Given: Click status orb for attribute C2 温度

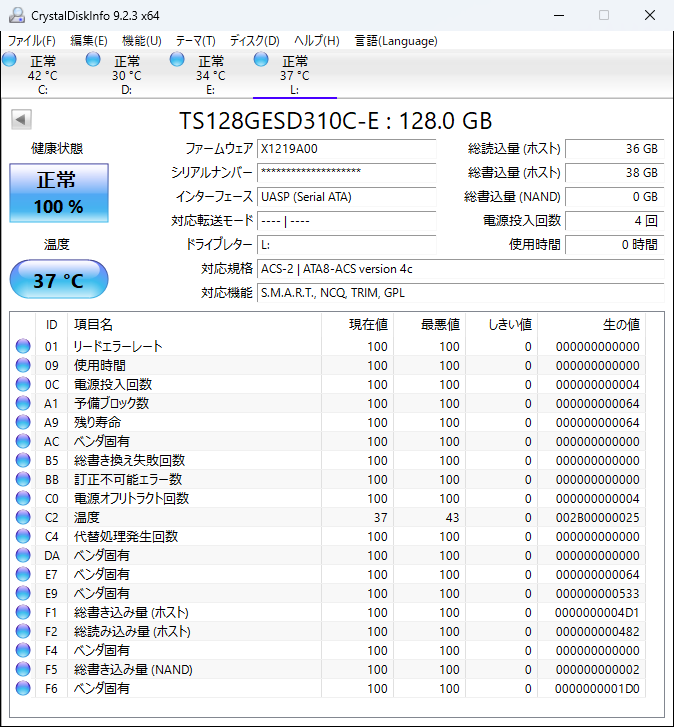Looking at the screenshot, I should [23, 518].
